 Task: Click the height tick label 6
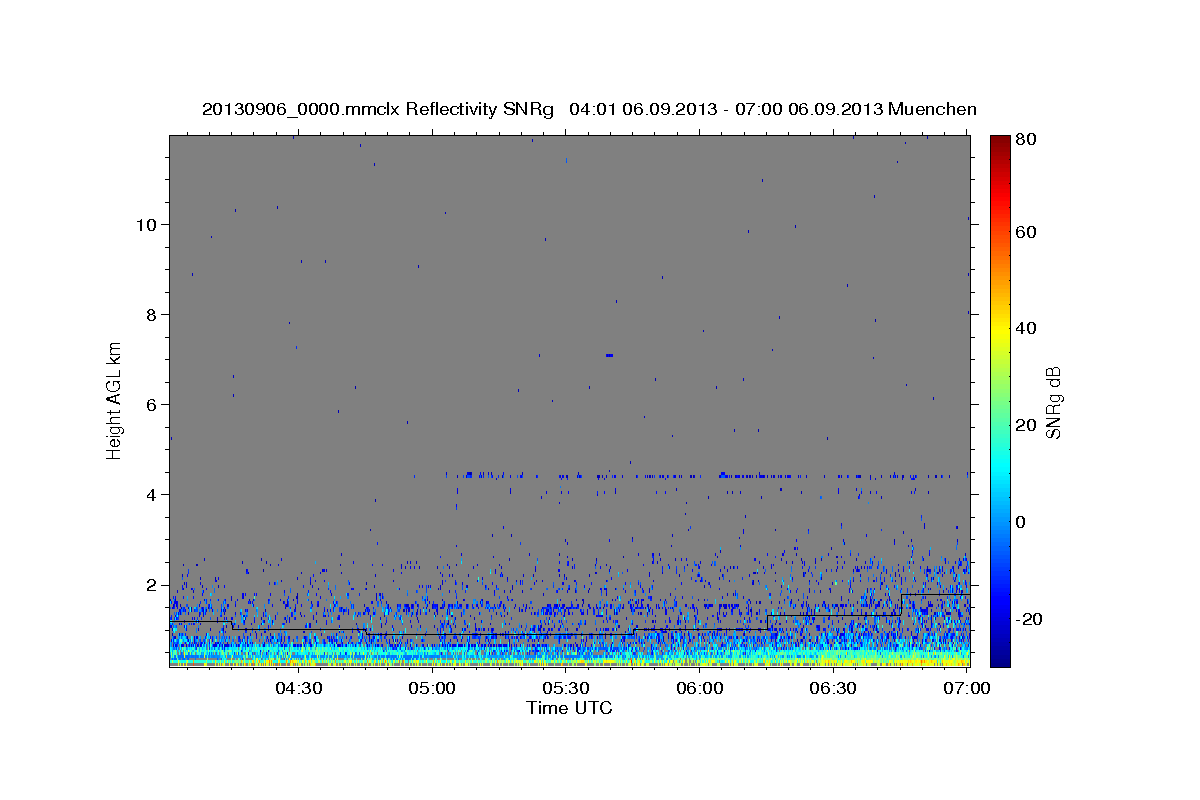pyautogui.click(x=152, y=404)
